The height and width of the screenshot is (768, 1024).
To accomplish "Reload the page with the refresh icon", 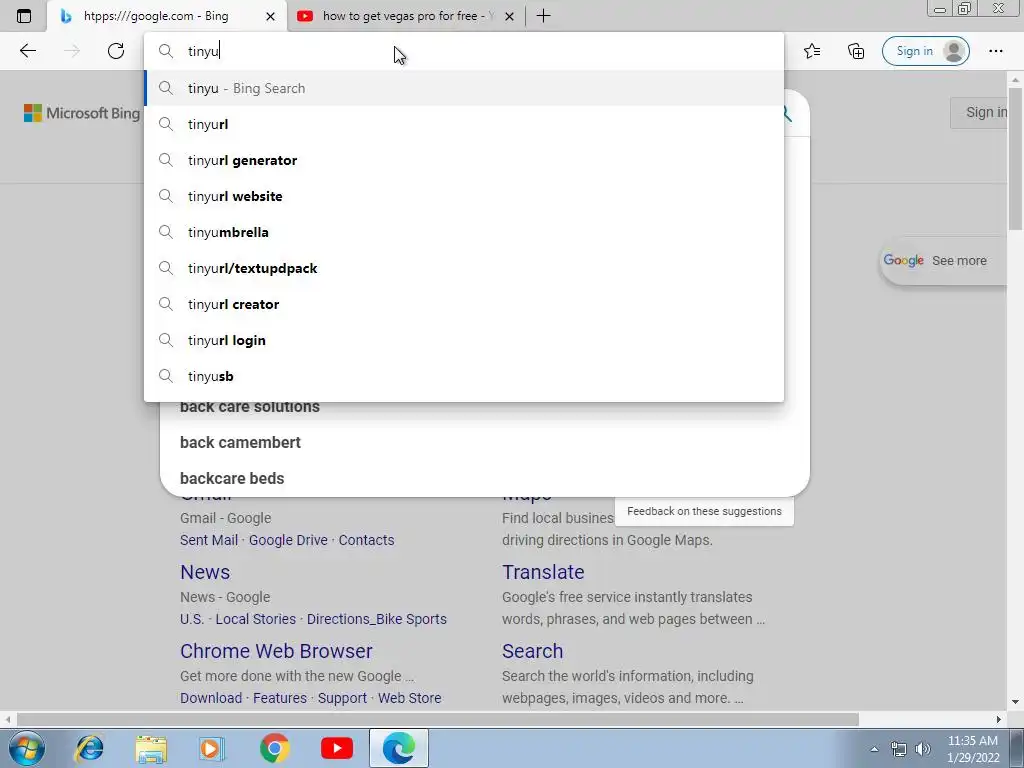I will pos(116,51).
